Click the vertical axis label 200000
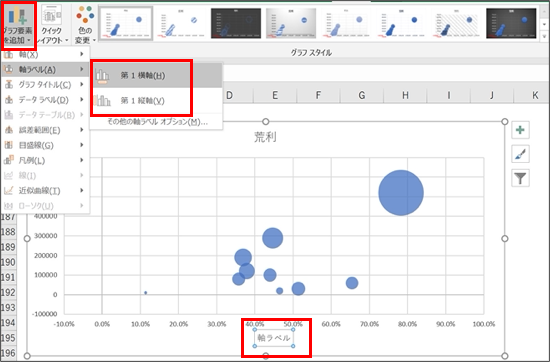This screenshot has height=362, width=550. click(x=46, y=255)
